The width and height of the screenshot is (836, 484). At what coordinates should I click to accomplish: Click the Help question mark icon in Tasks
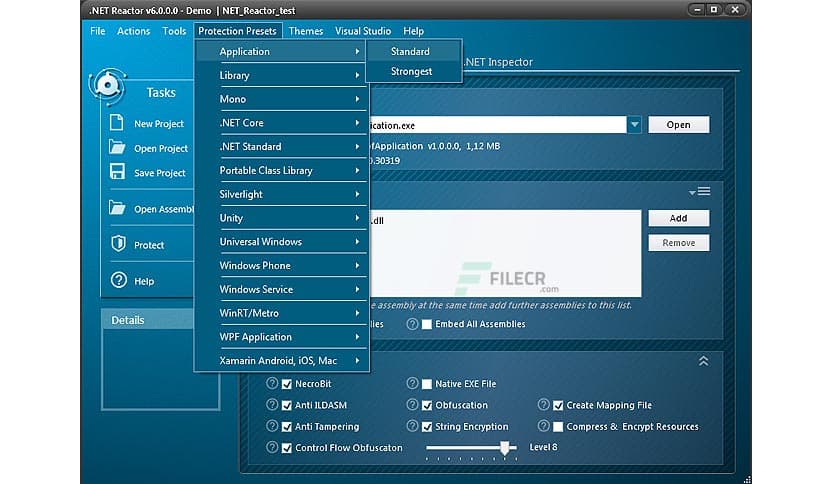[x=118, y=281]
